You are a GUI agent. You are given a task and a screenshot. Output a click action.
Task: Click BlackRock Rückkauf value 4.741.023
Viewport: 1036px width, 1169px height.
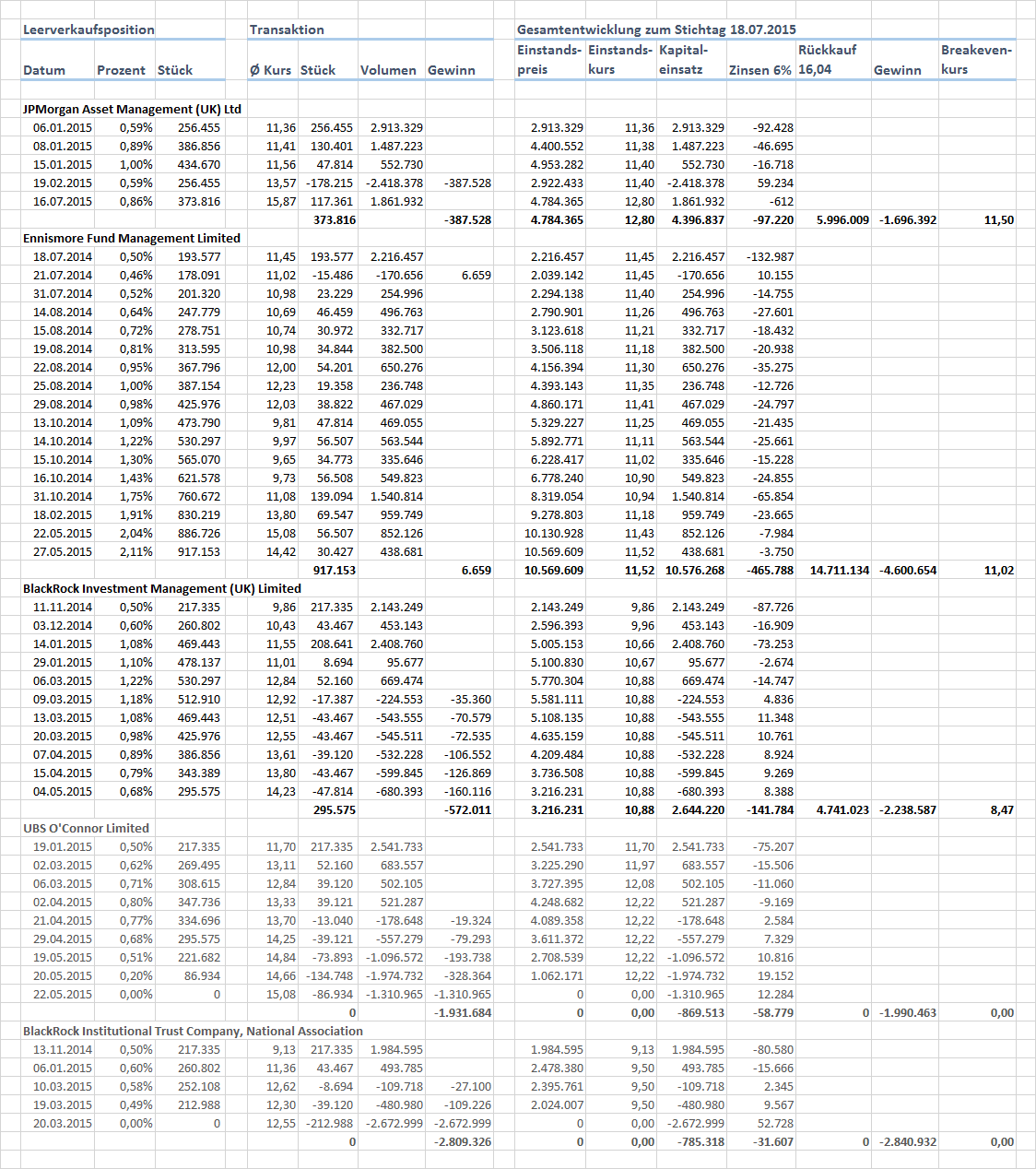842,809
